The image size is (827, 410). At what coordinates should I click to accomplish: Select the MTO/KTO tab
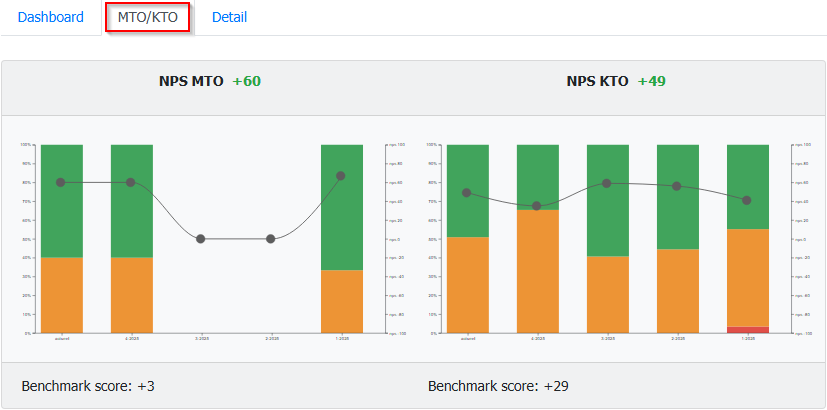(147, 17)
